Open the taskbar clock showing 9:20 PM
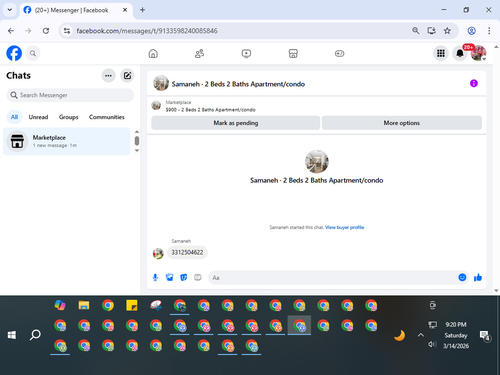This screenshot has width=500, height=375. pyautogui.click(x=456, y=325)
